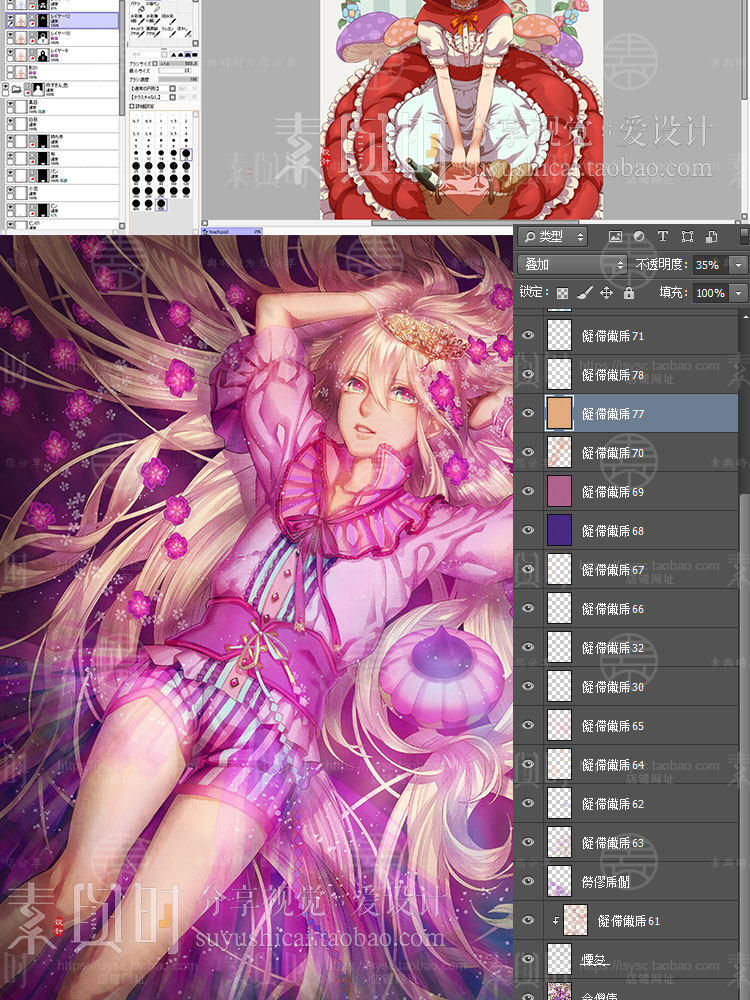
Task: Click the dark purple thumbnail of layer 68
Action: click(559, 530)
